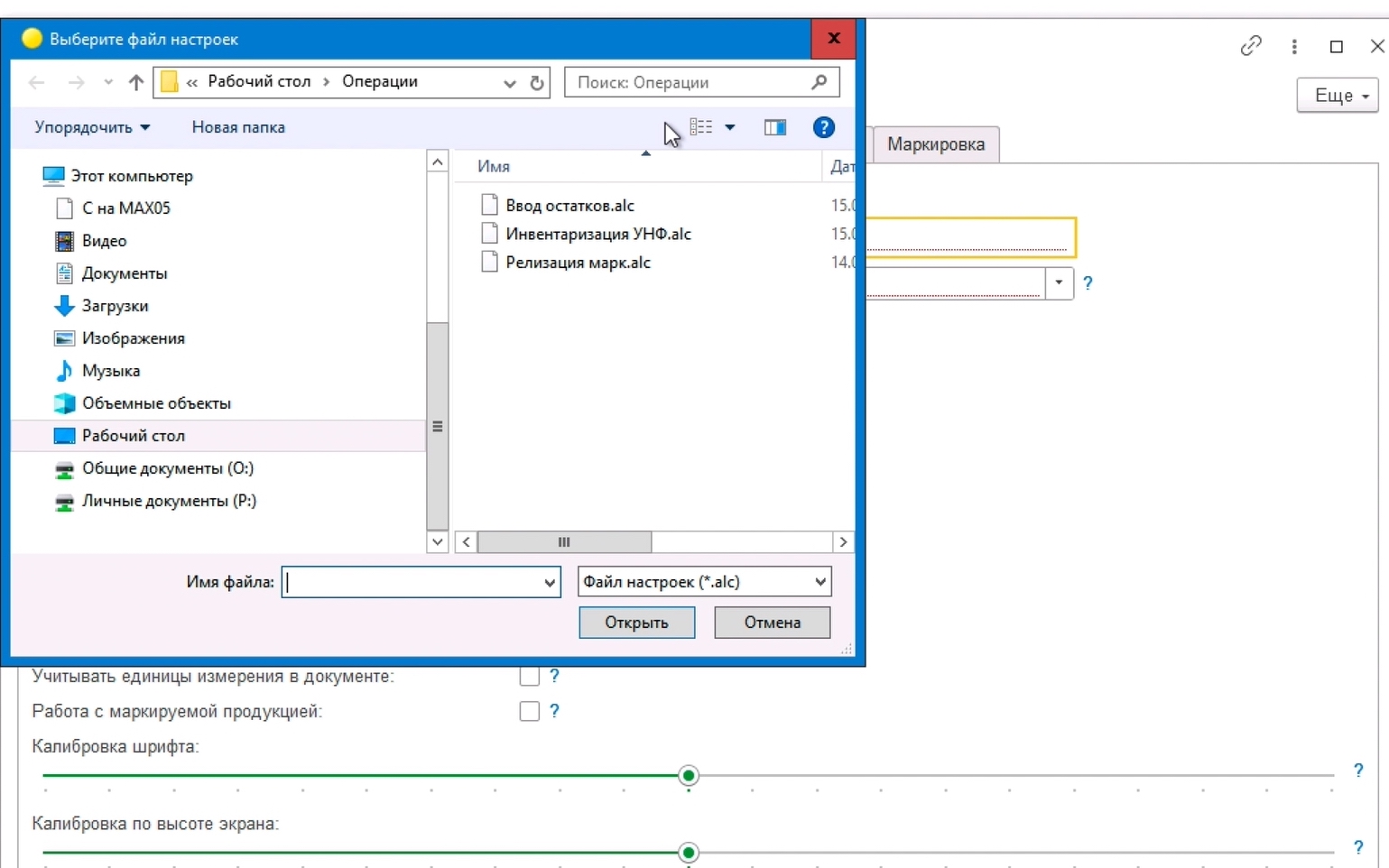This screenshot has width=1389, height=868.
Task: Switch to the Маркировка tab
Action: coord(936,144)
